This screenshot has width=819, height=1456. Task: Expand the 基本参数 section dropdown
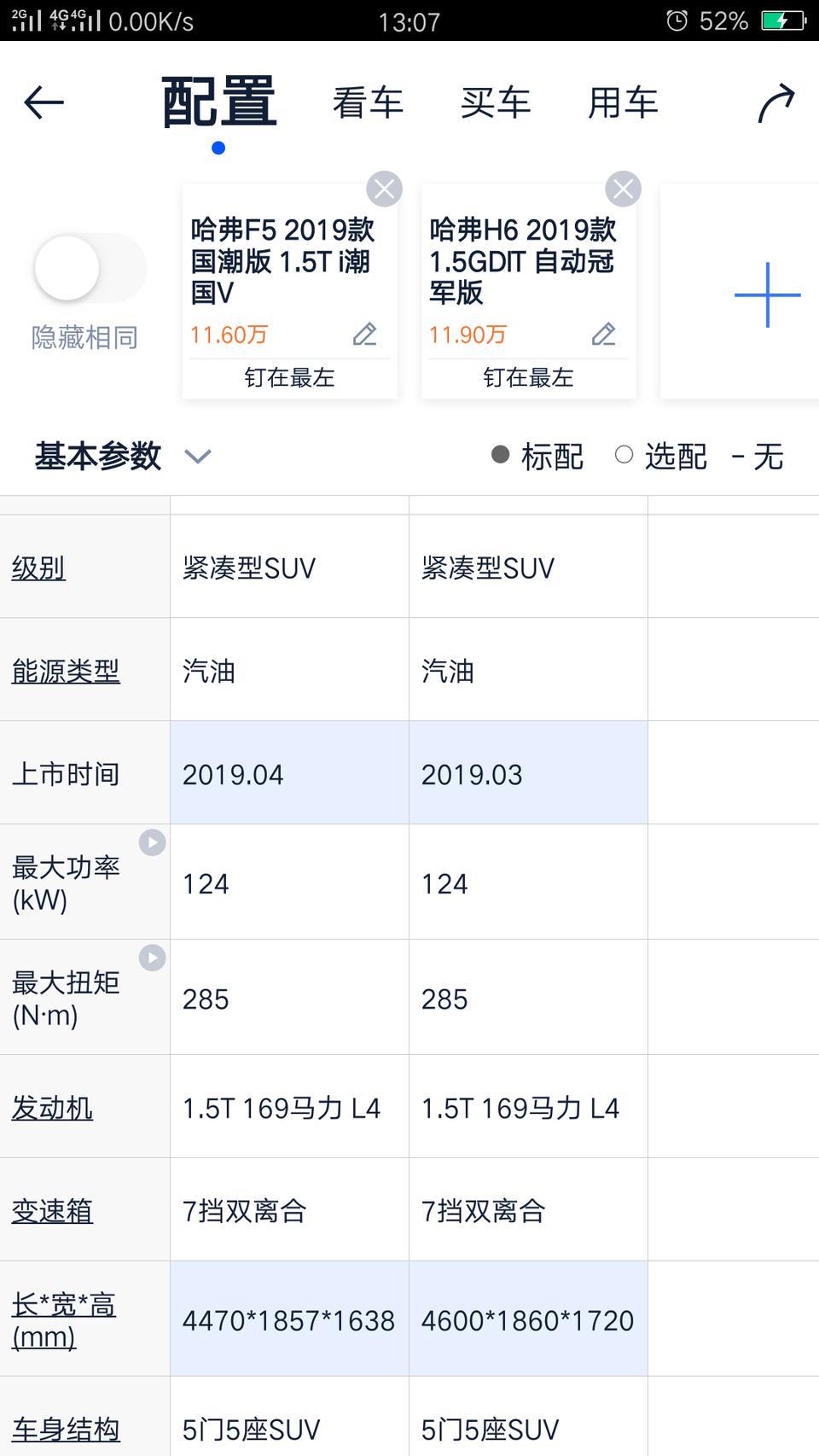click(x=197, y=457)
